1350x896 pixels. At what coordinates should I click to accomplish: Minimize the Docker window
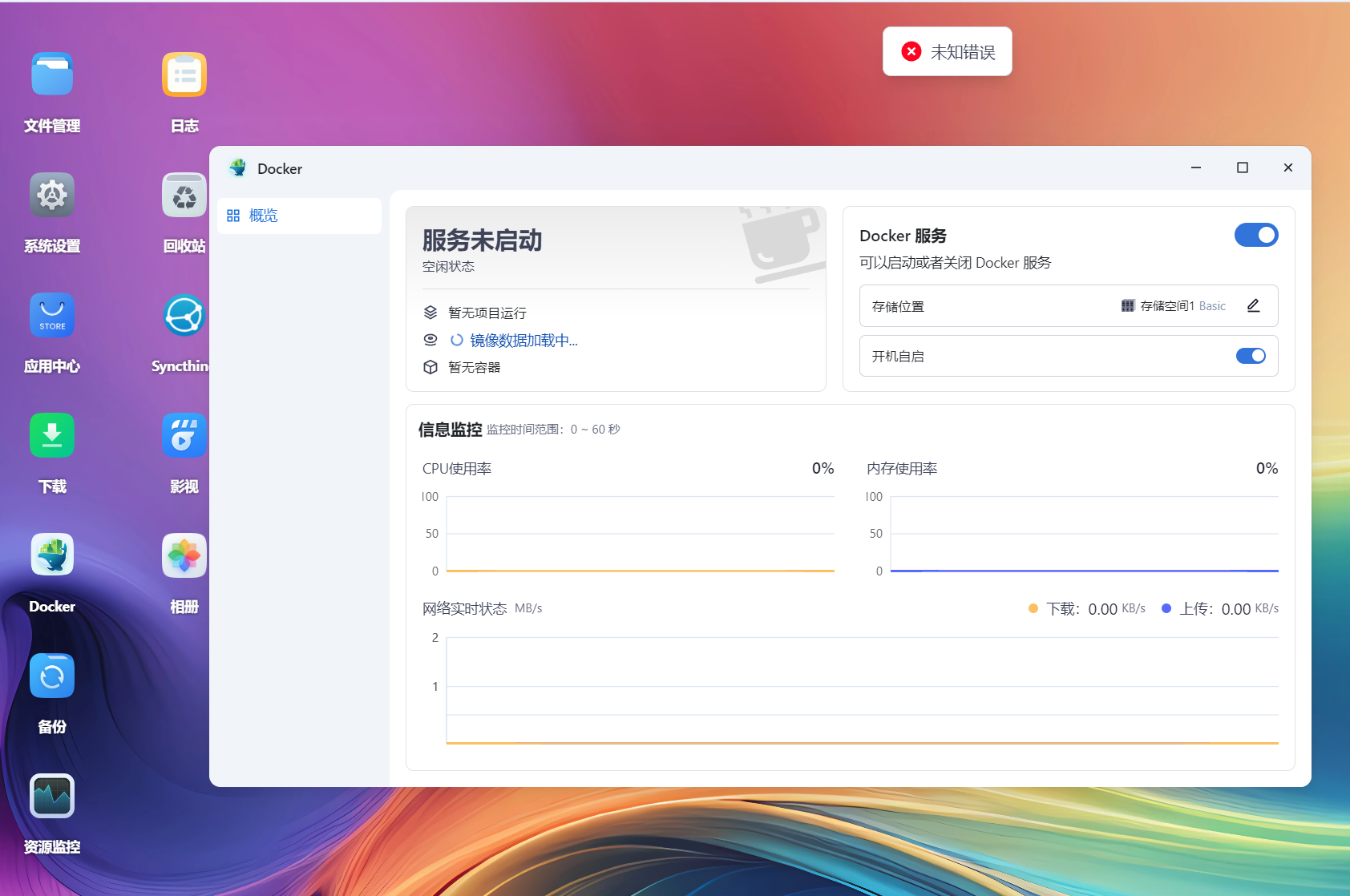tap(1196, 167)
